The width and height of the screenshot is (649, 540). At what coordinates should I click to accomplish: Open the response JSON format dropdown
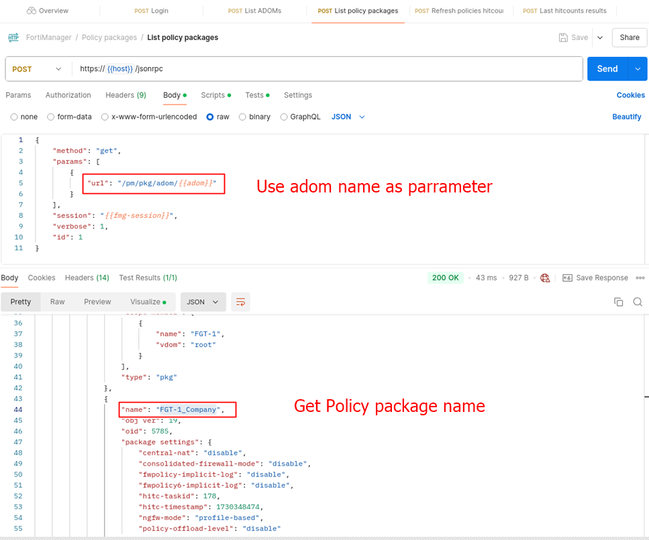(201, 301)
